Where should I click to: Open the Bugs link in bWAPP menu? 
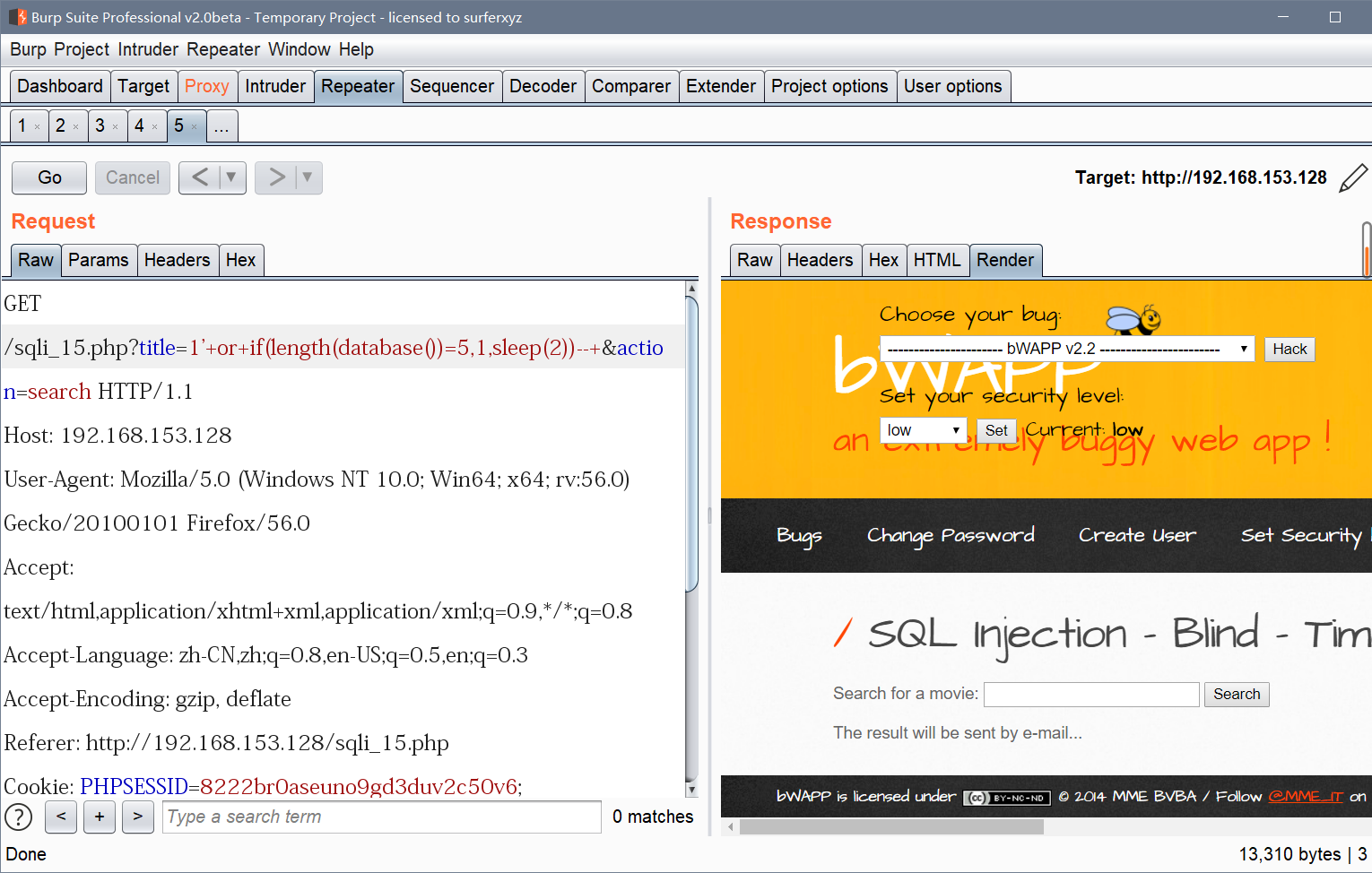click(799, 535)
